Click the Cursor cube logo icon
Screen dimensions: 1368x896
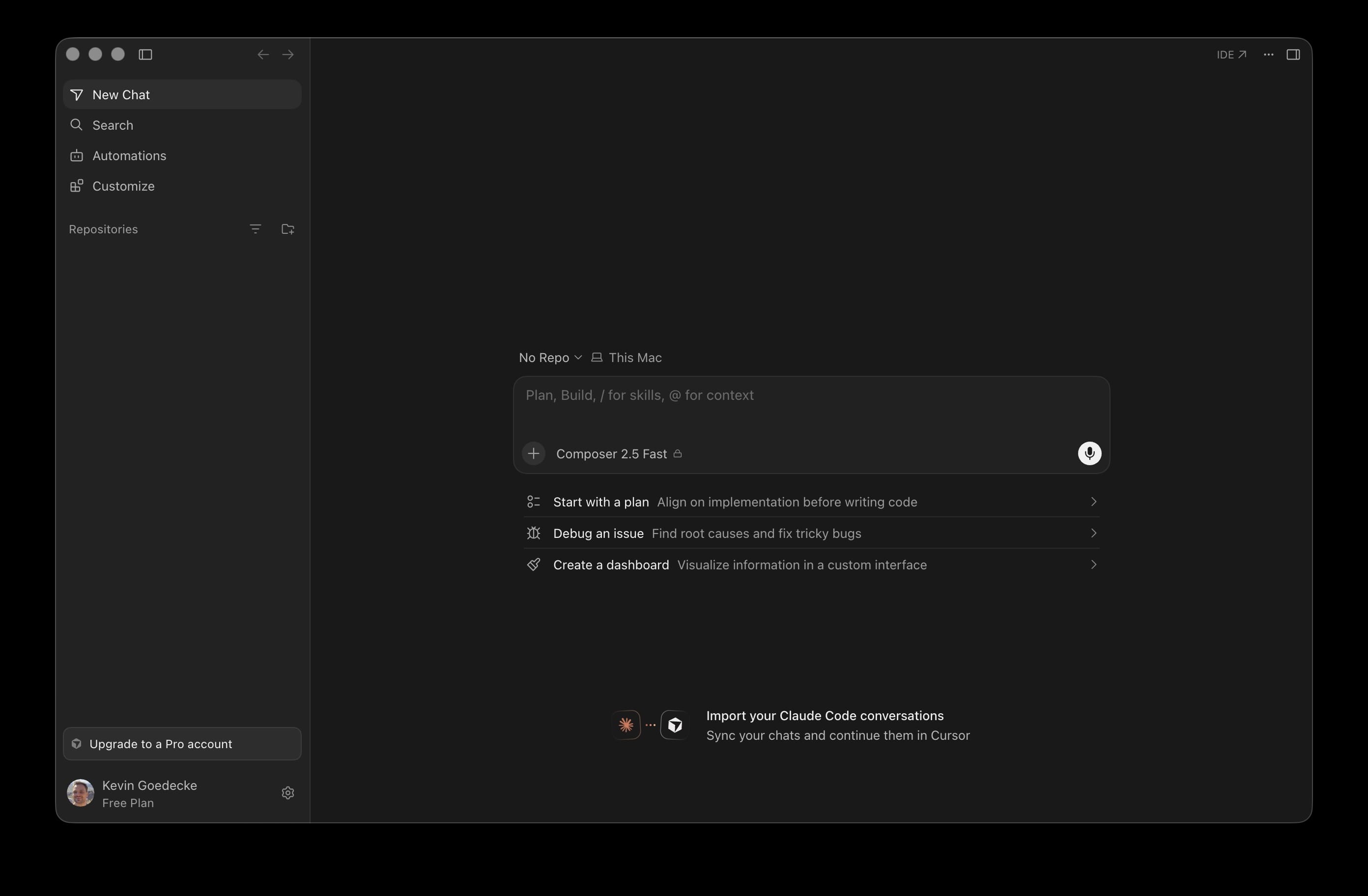pyautogui.click(x=675, y=726)
